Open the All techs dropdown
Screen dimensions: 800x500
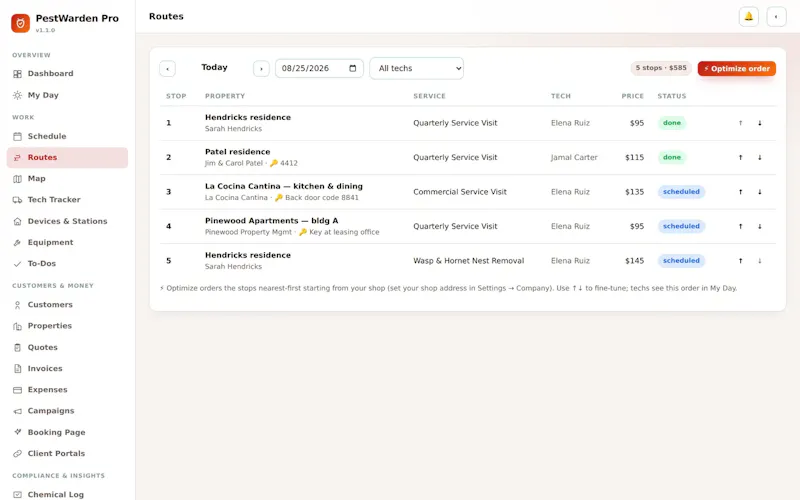click(x=416, y=68)
